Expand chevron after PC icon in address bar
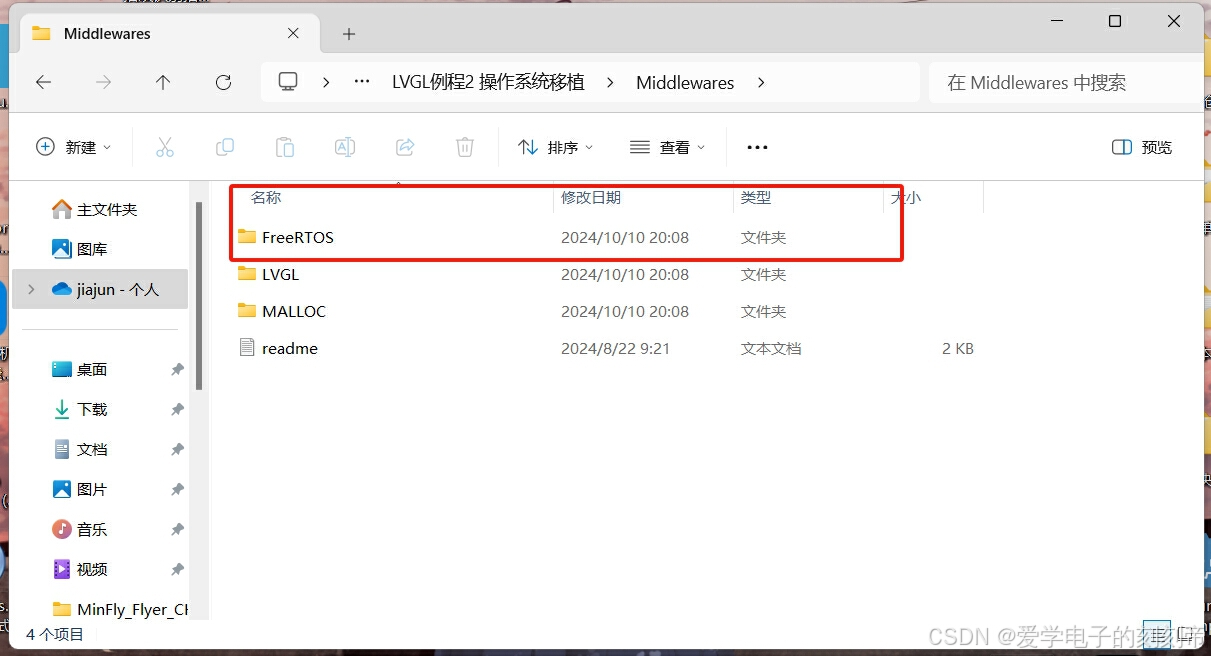This screenshot has width=1211, height=656. pyautogui.click(x=326, y=82)
